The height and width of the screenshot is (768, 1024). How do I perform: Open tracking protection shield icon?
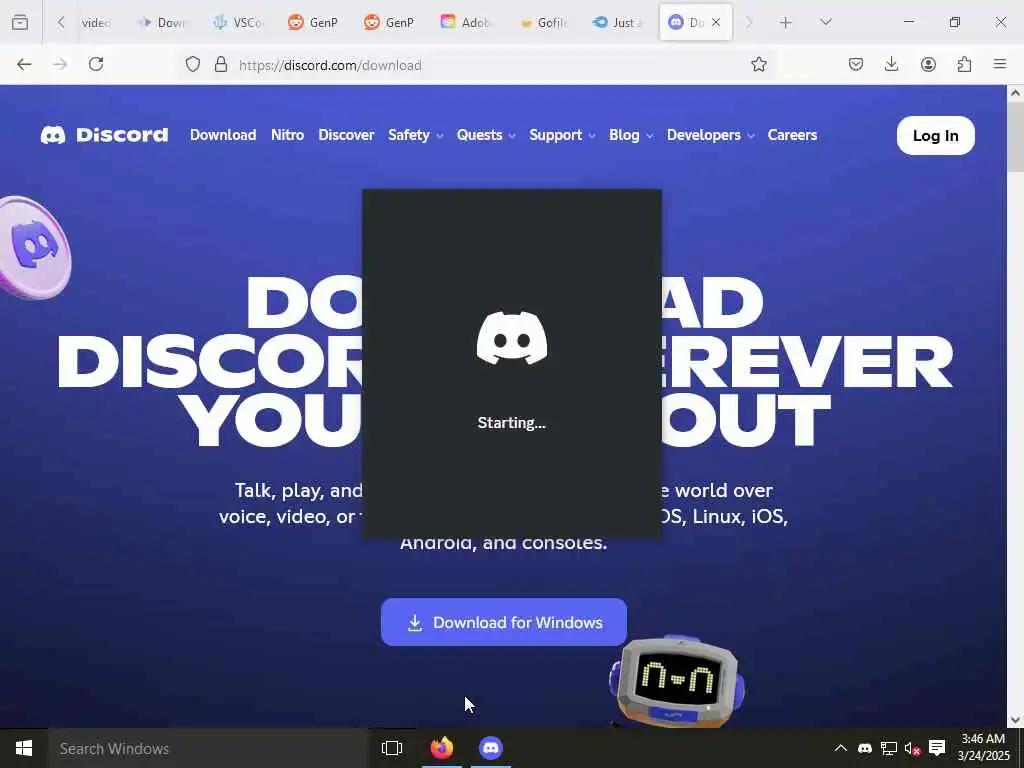(193, 64)
